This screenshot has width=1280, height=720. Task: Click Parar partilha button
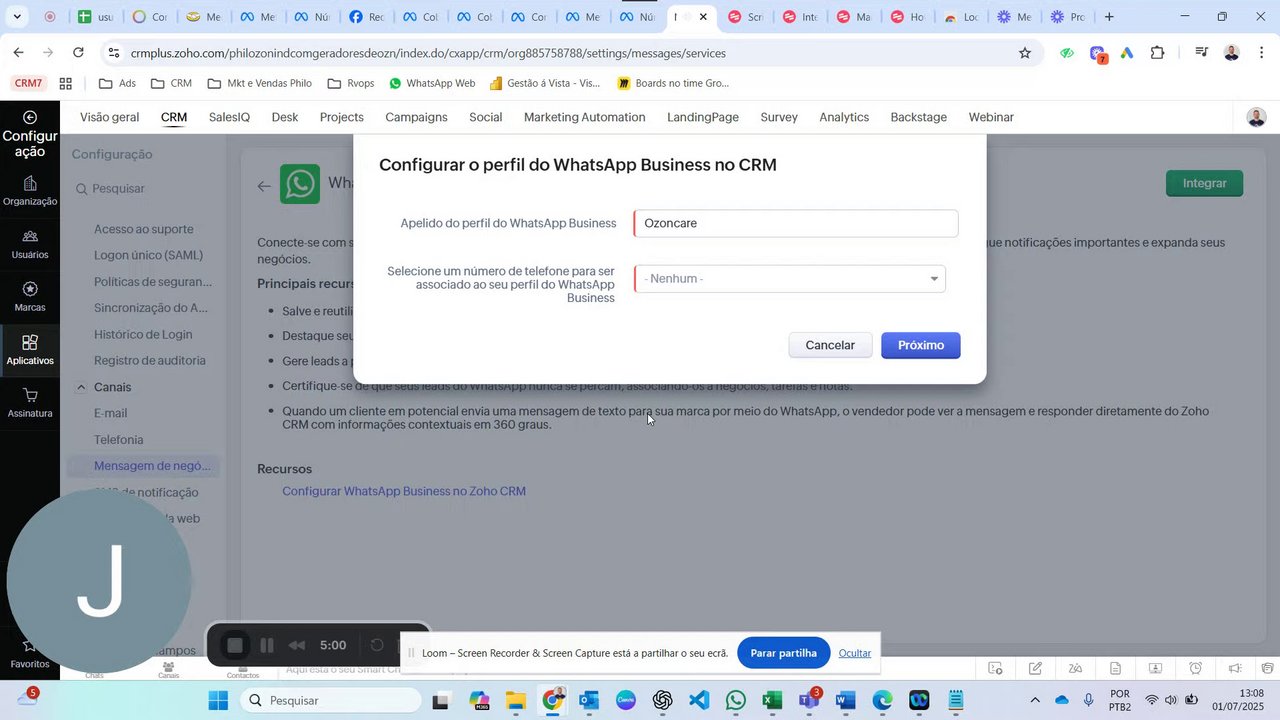(x=783, y=653)
